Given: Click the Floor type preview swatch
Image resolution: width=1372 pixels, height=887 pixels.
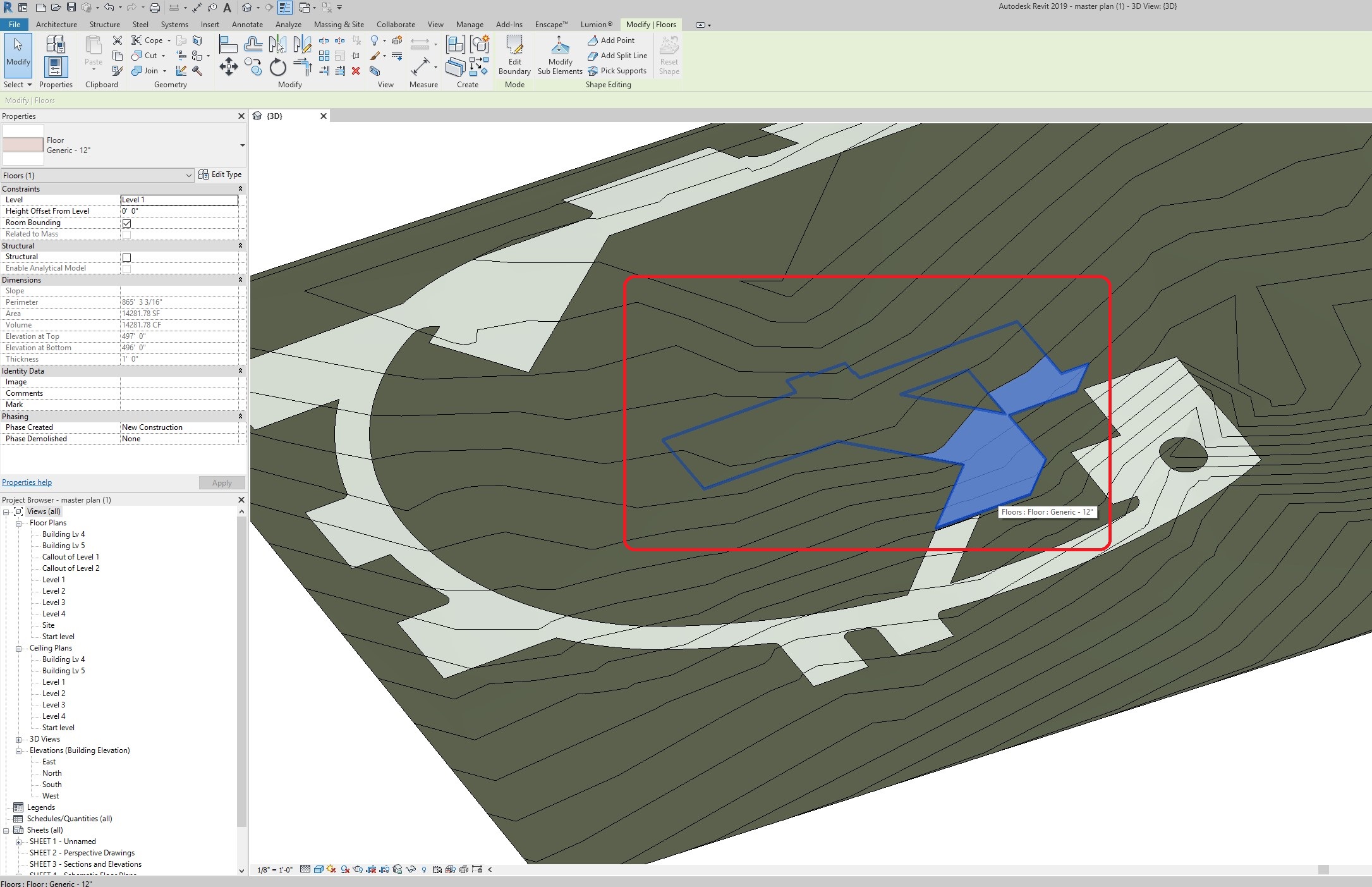Looking at the screenshot, I should tap(23, 145).
